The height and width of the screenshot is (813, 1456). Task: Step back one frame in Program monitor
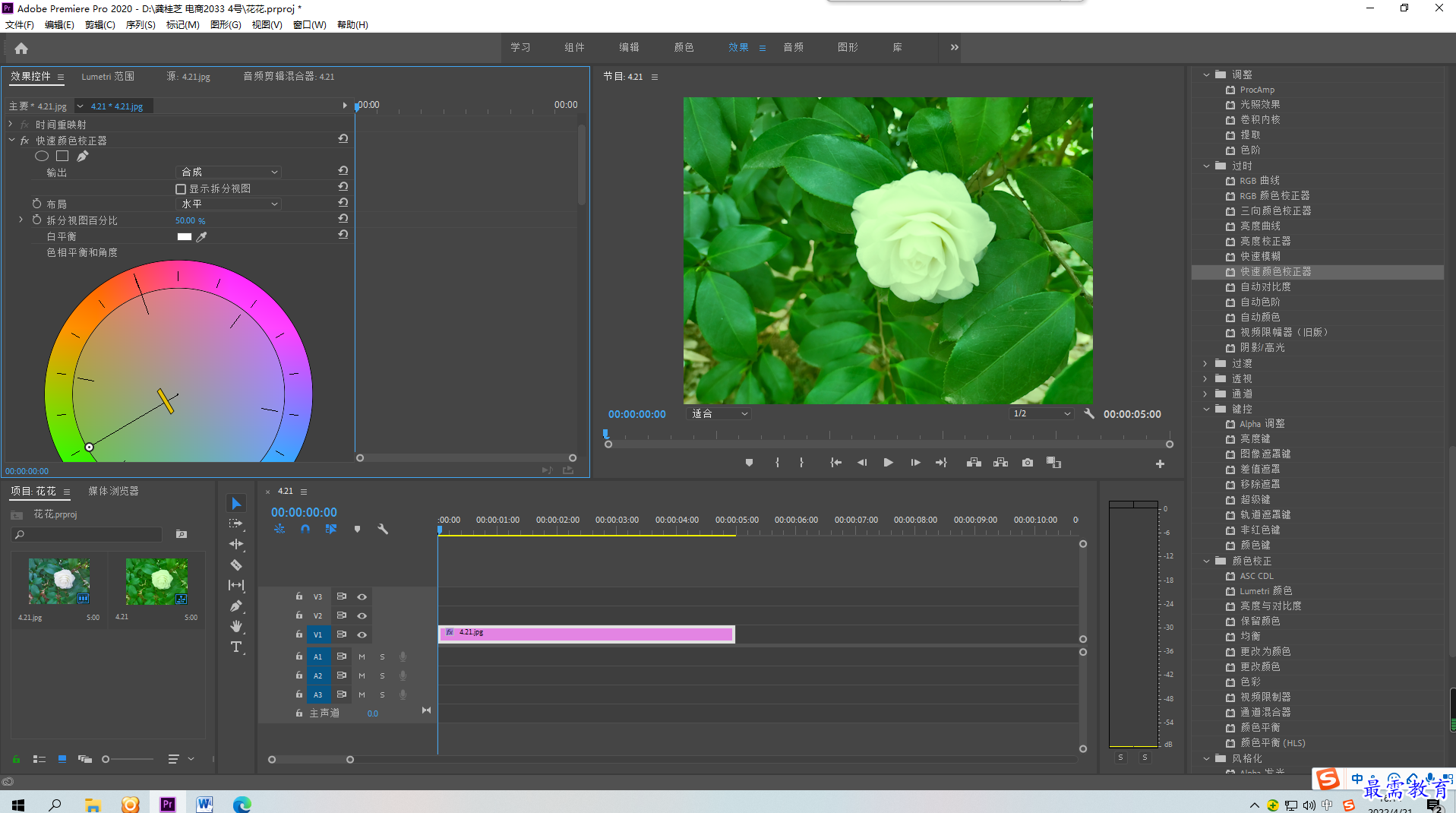coord(862,463)
